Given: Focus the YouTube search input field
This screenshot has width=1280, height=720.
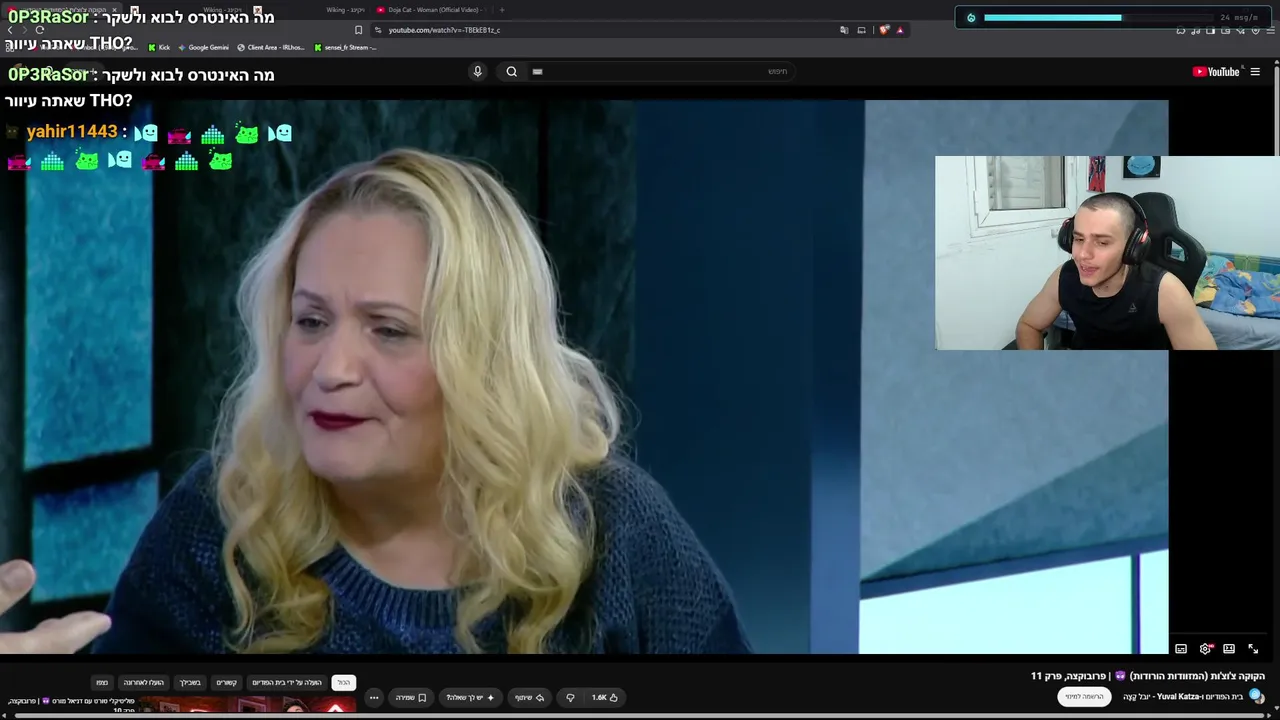Looking at the screenshot, I should [660, 71].
